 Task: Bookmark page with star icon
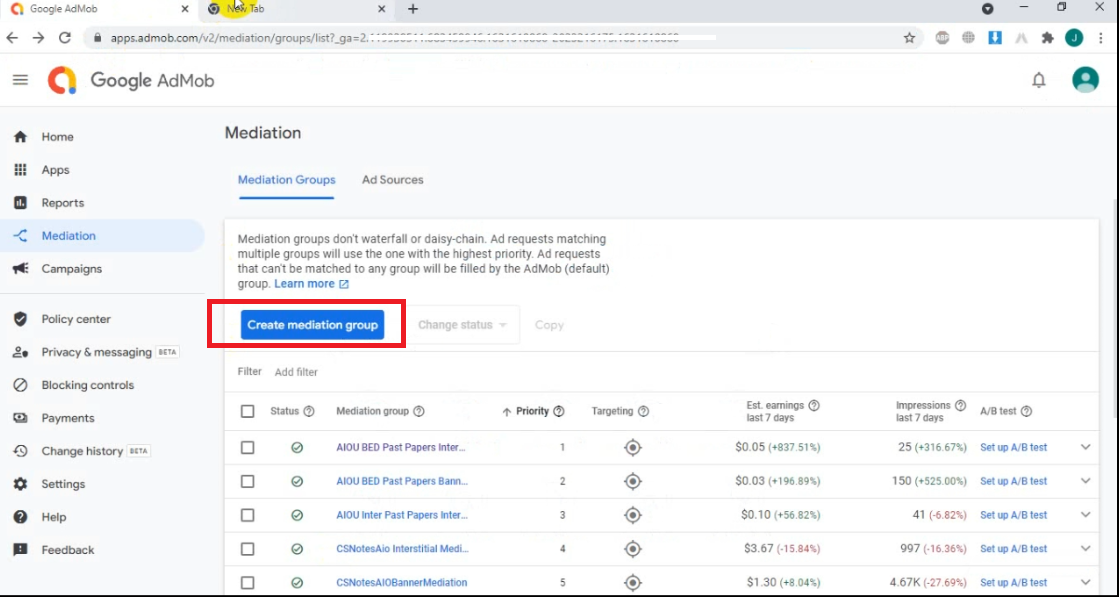coord(909,38)
